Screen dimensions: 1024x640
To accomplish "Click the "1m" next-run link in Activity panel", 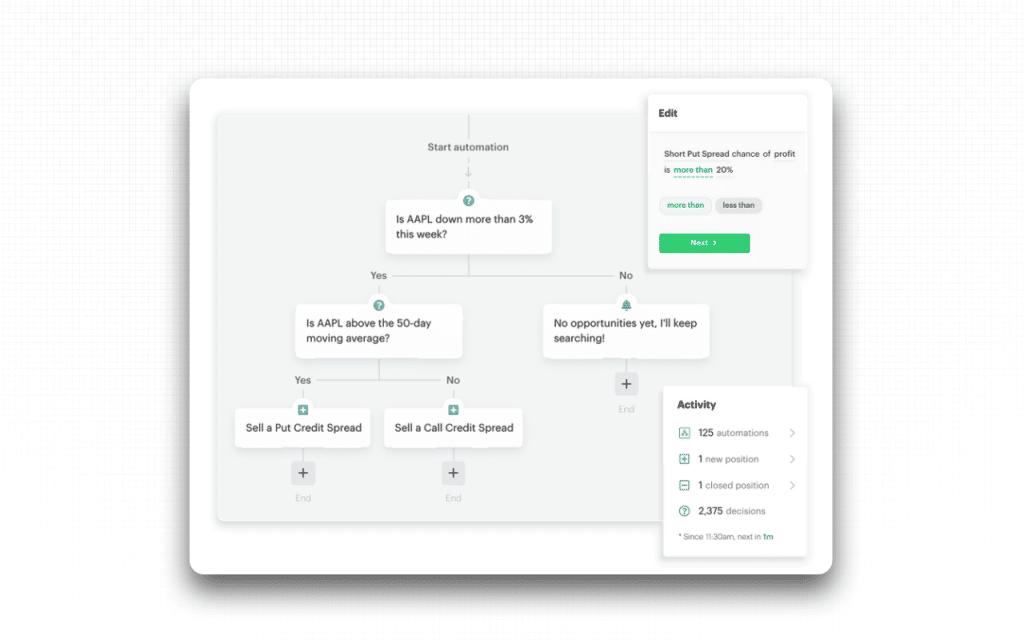I will tap(769, 537).
